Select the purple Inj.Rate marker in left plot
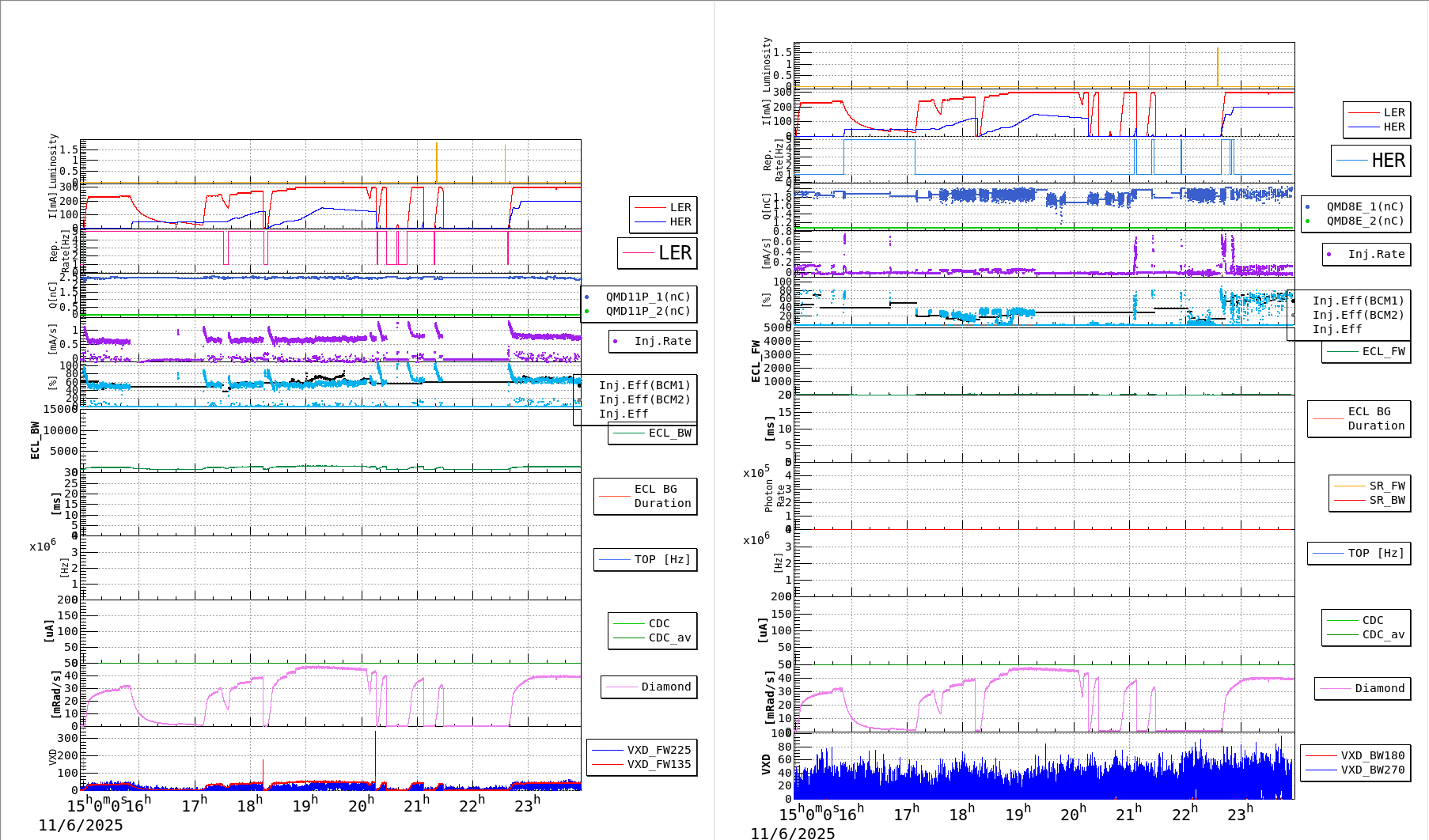This screenshot has height=840, width=1429. 615,342
